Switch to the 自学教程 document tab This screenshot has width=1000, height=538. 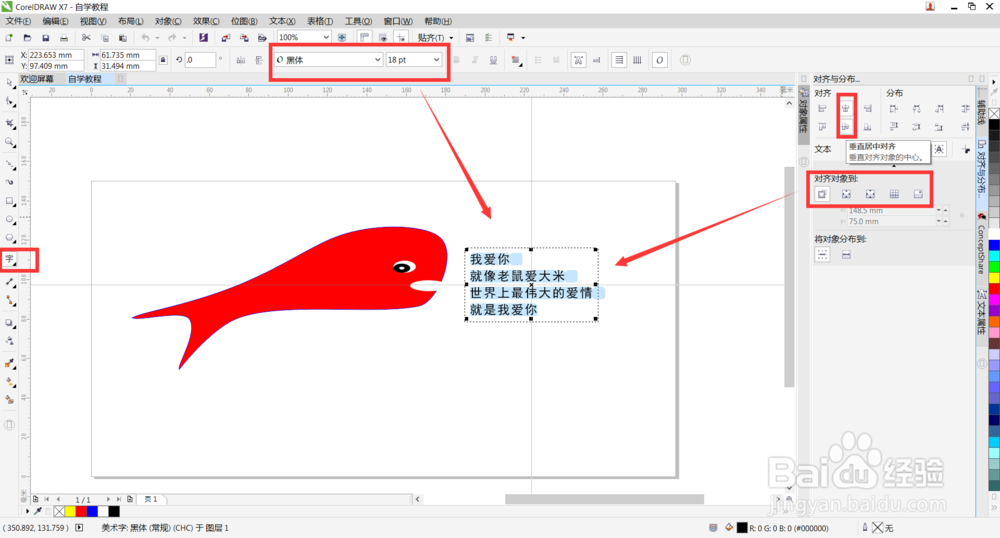85,79
